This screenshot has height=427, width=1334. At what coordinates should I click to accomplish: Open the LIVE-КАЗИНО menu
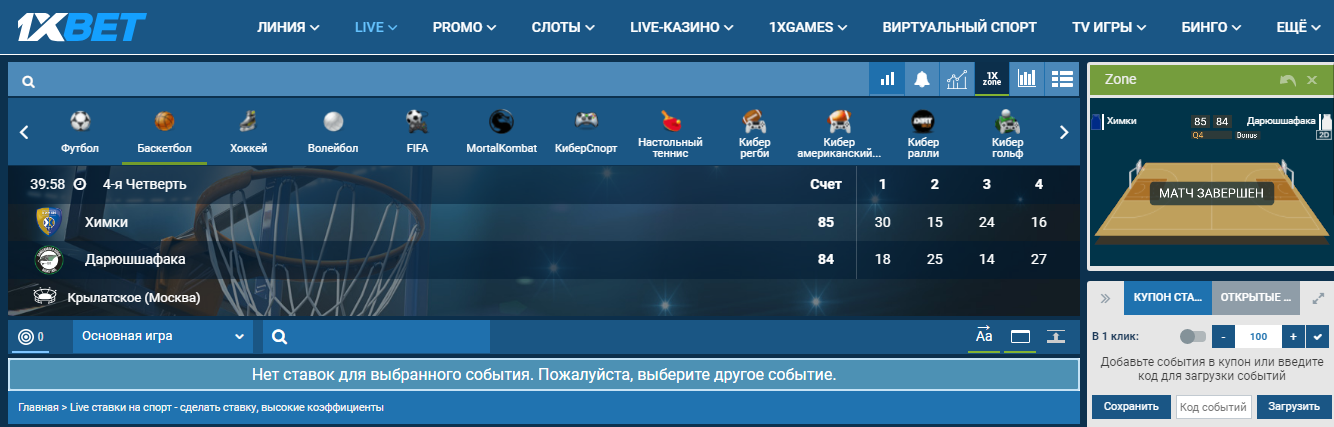coord(683,27)
